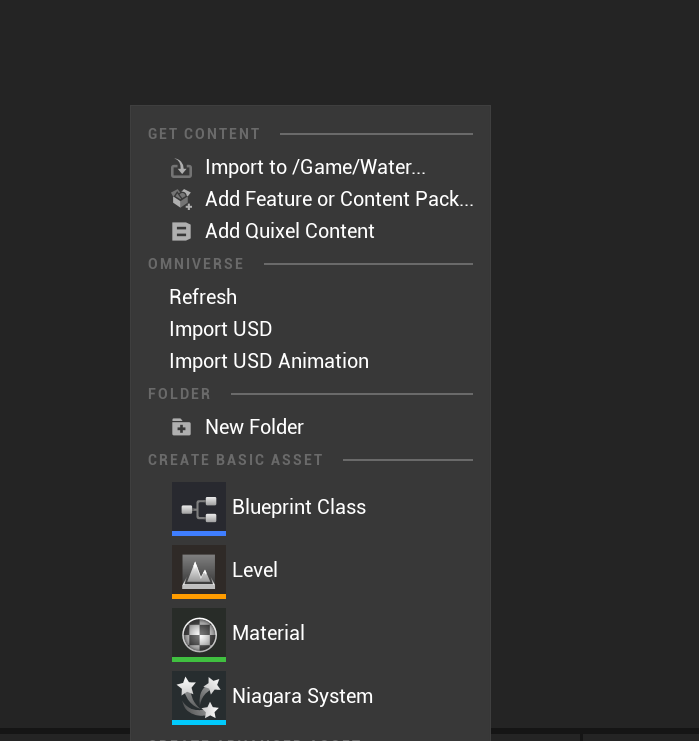Image resolution: width=699 pixels, height=741 pixels.
Task: Create a Niagara System asset via label
Action: tap(302, 696)
